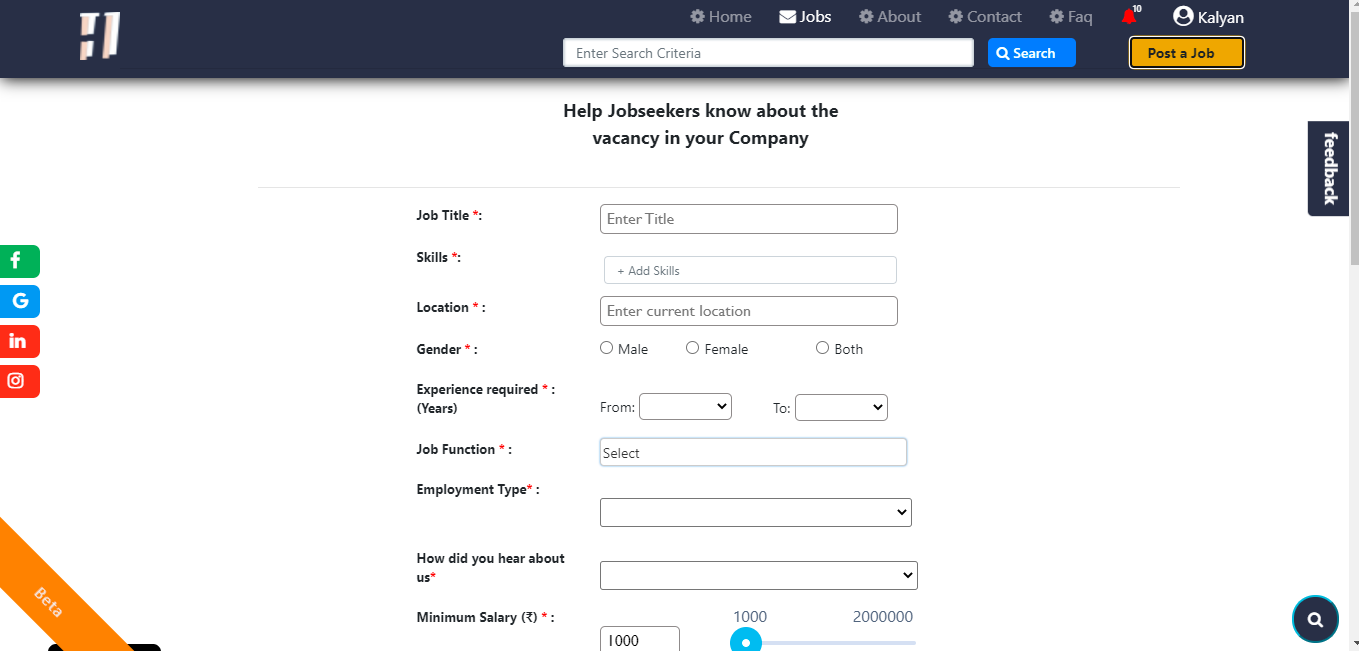The height and width of the screenshot is (651, 1359).
Task: Expand the How did you hear dropdown
Action: (758, 575)
